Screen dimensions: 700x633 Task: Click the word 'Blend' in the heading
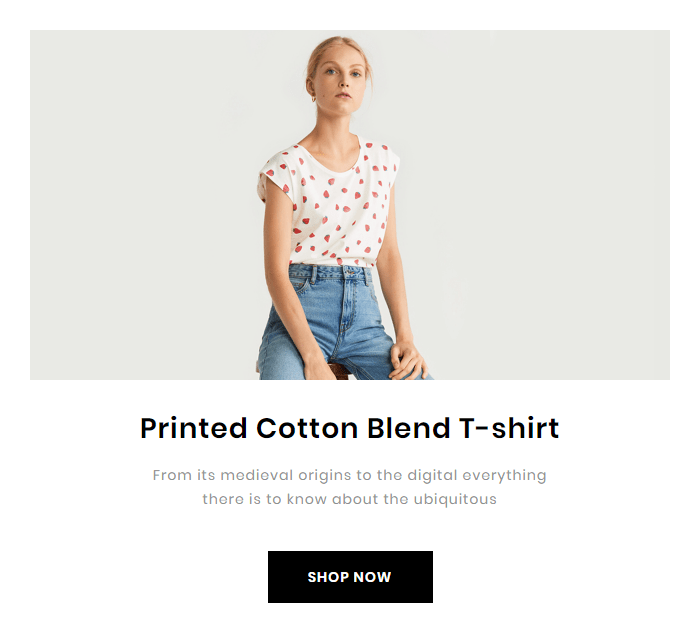pyautogui.click(x=408, y=428)
